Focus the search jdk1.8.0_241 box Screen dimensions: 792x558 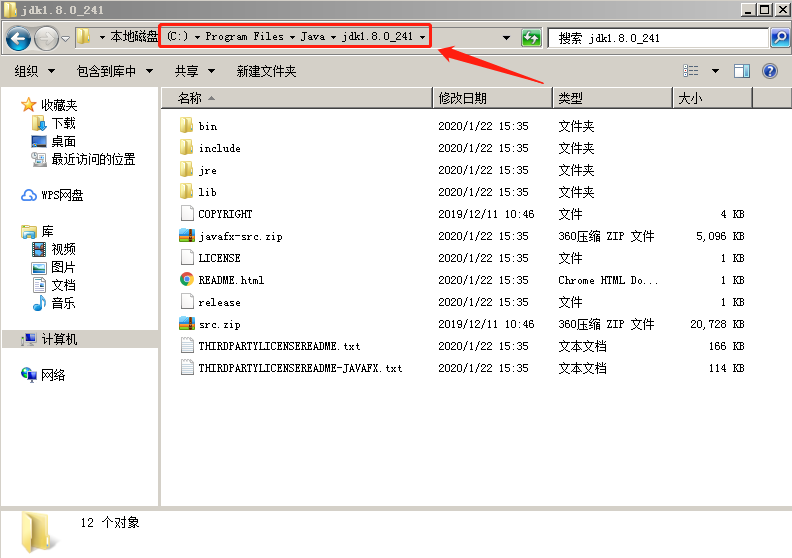[659, 38]
